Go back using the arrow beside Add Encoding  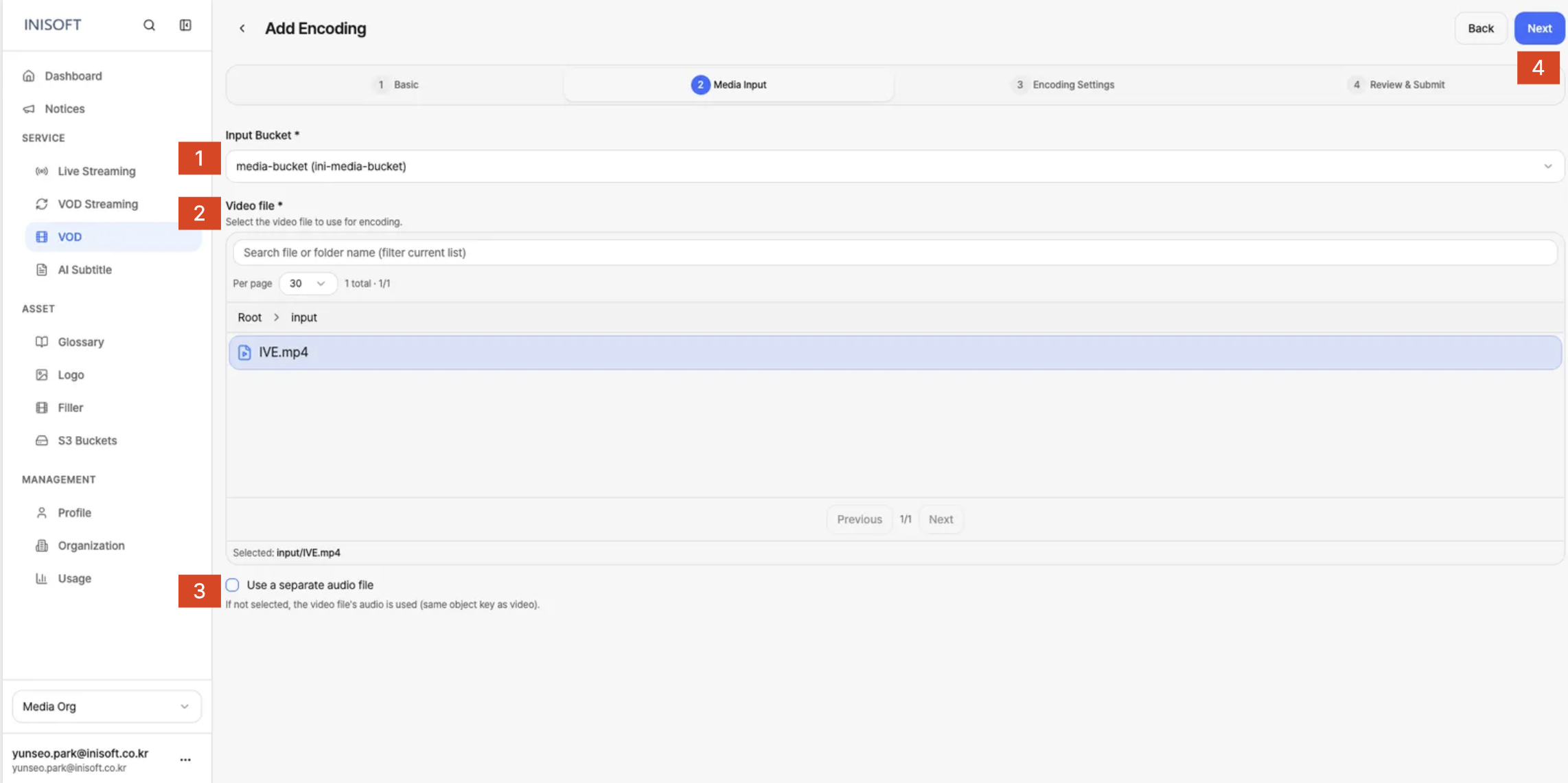click(x=242, y=28)
